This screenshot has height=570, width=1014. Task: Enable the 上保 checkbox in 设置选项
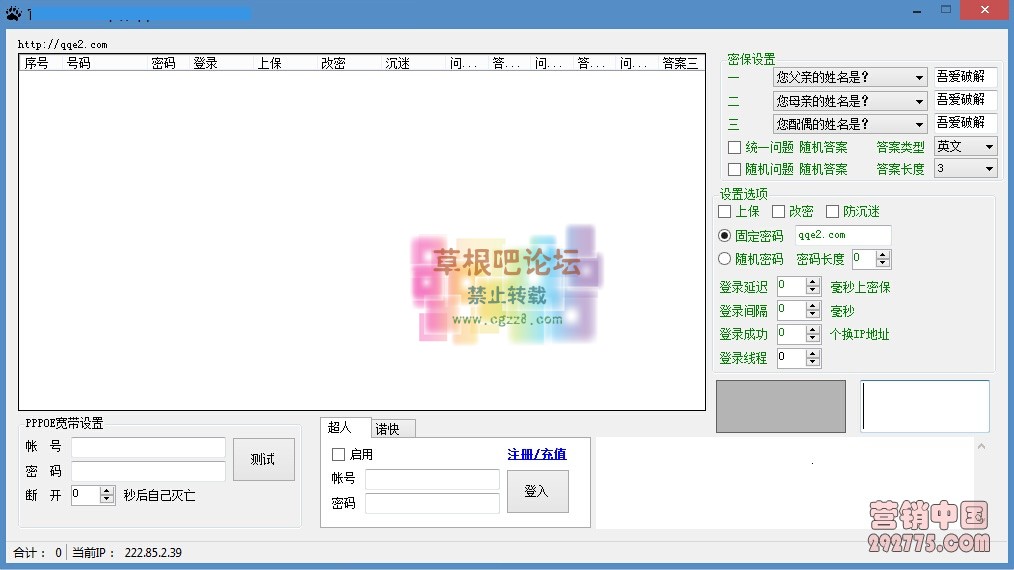[x=725, y=212]
